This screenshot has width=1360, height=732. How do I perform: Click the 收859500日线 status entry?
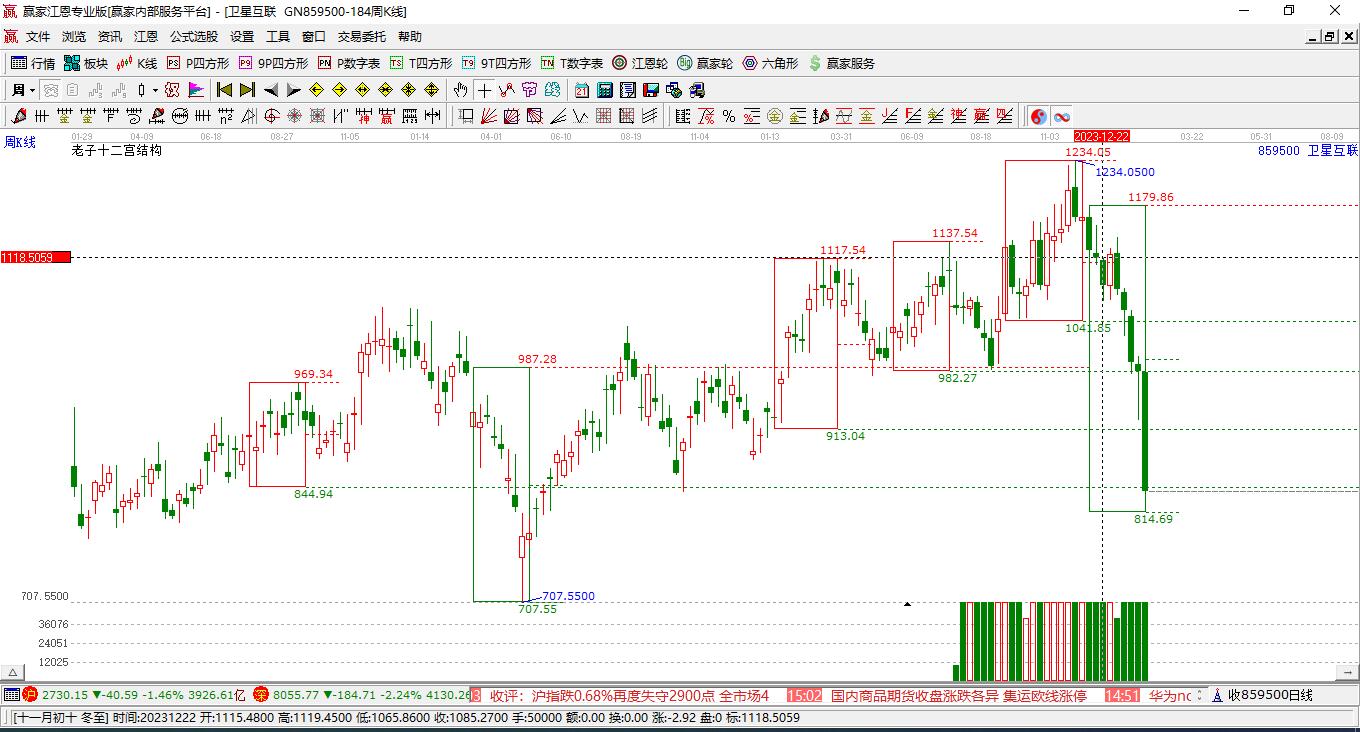click(x=1270, y=695)
